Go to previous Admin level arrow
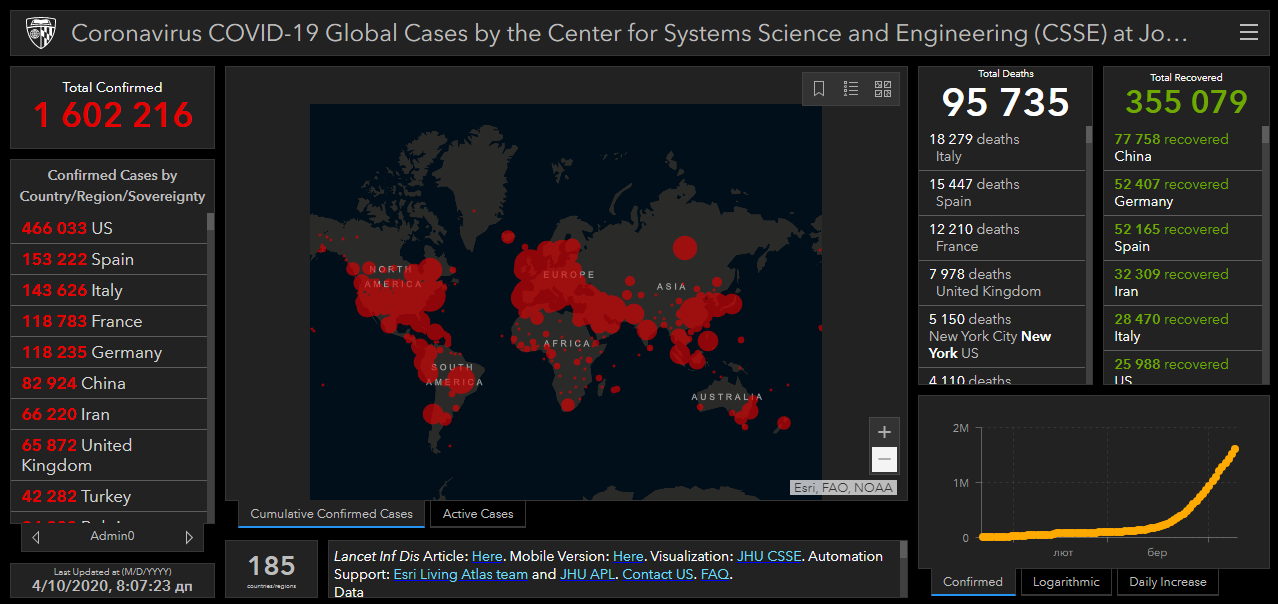The width and height of the screenshot is (1278, 604). click(x=36, y=537)
